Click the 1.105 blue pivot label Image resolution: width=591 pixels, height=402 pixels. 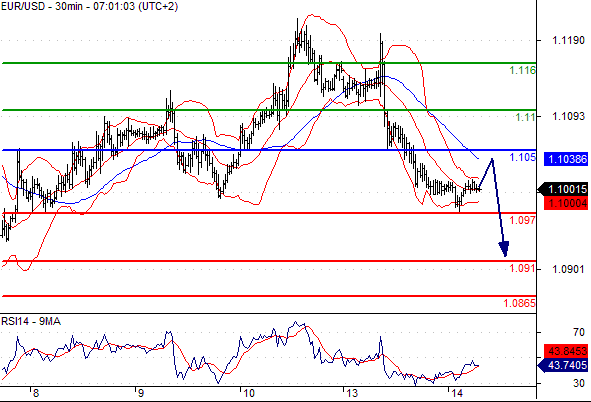point(522,157)
